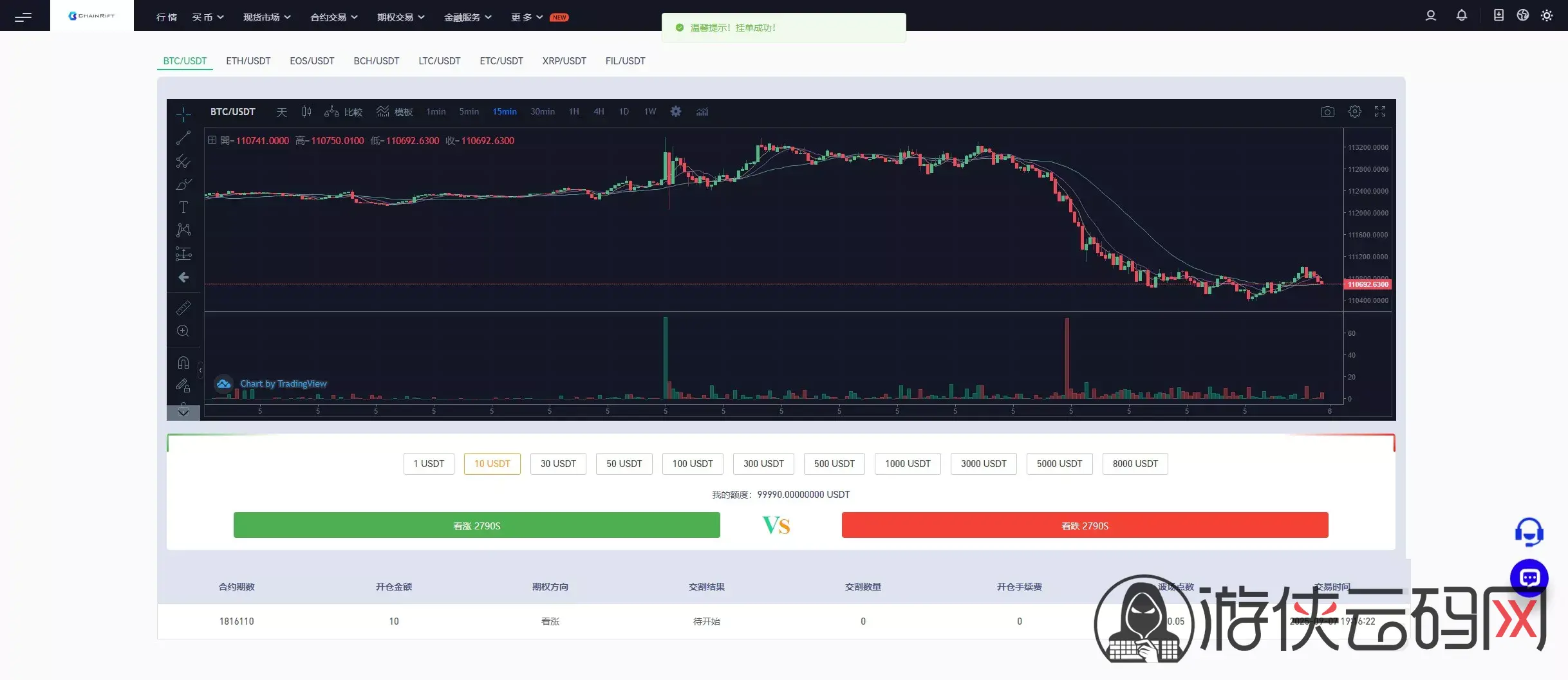
Task: Expand the 合约交易 dropdown menu
Action: [x=333, y=17]
